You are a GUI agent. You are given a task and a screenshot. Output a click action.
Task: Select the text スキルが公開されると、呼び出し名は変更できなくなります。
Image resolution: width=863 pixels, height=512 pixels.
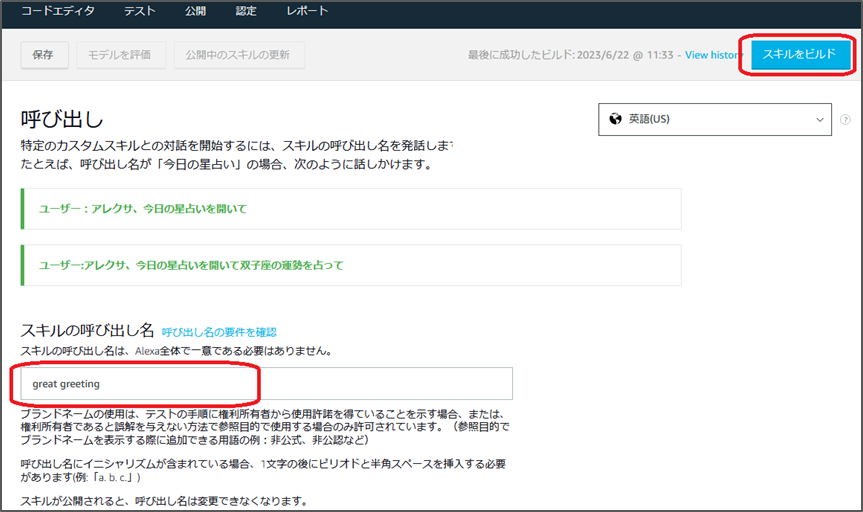pos(164,501)
